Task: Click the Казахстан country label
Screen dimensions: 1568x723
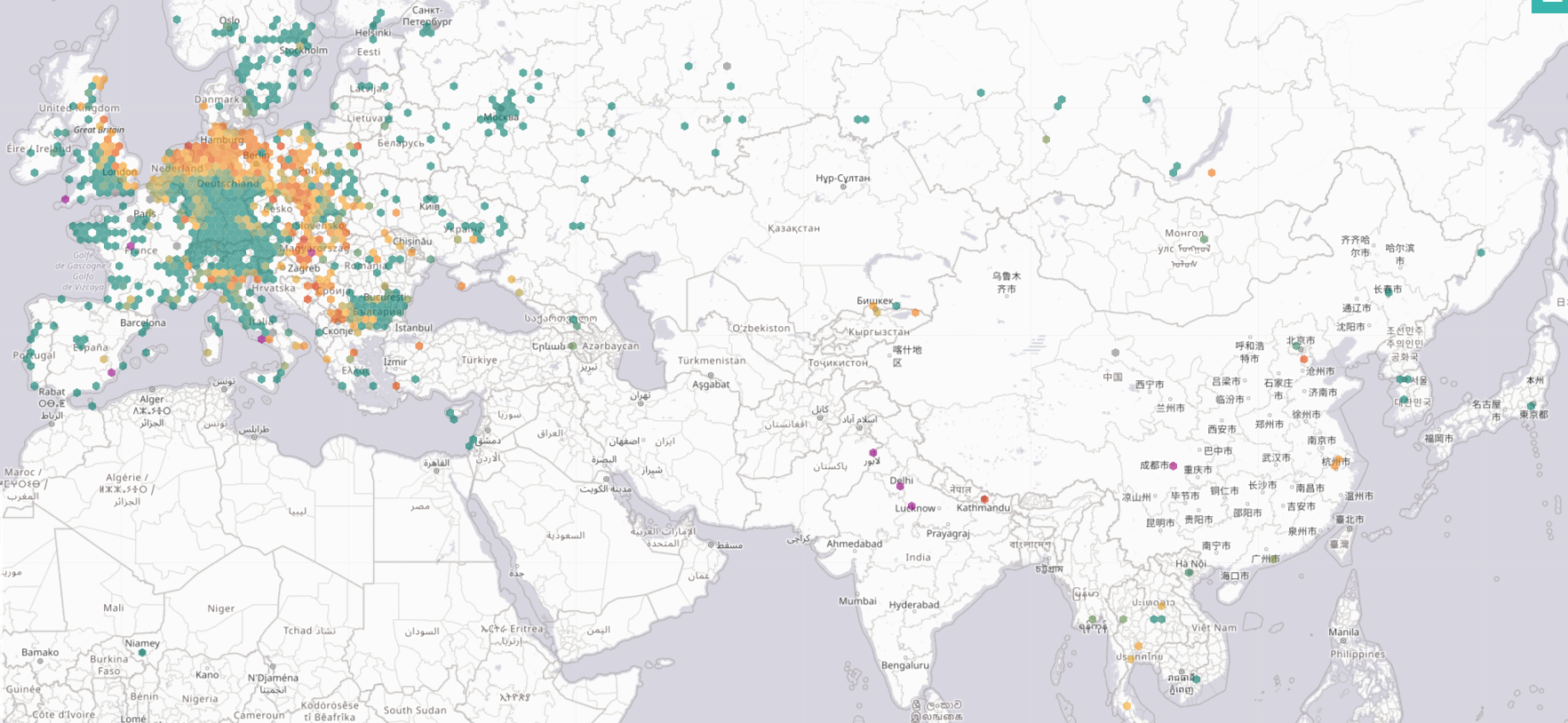Action: pos(794,228)
